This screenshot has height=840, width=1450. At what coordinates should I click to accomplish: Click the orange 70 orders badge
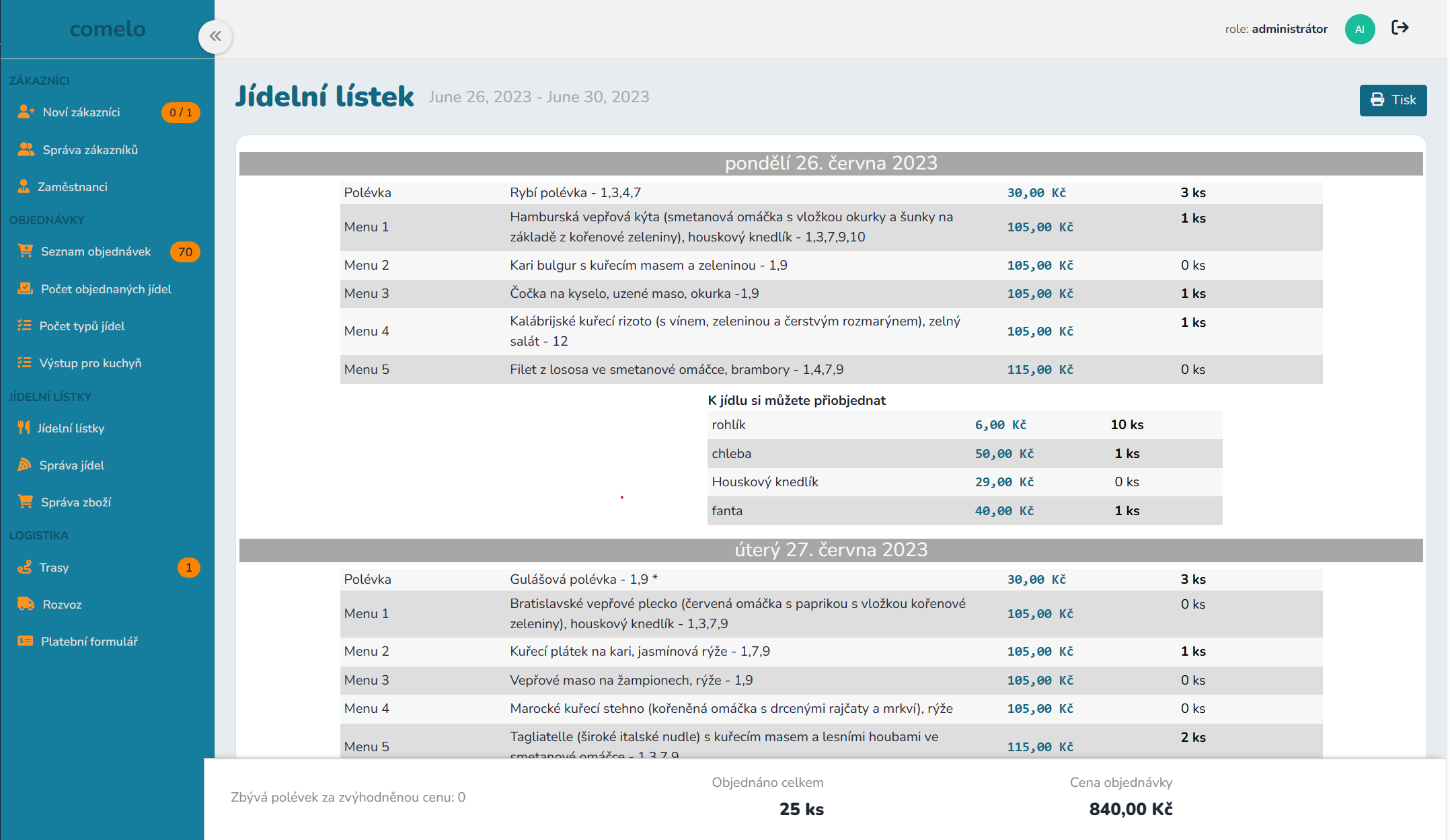[x=185, y=252]
